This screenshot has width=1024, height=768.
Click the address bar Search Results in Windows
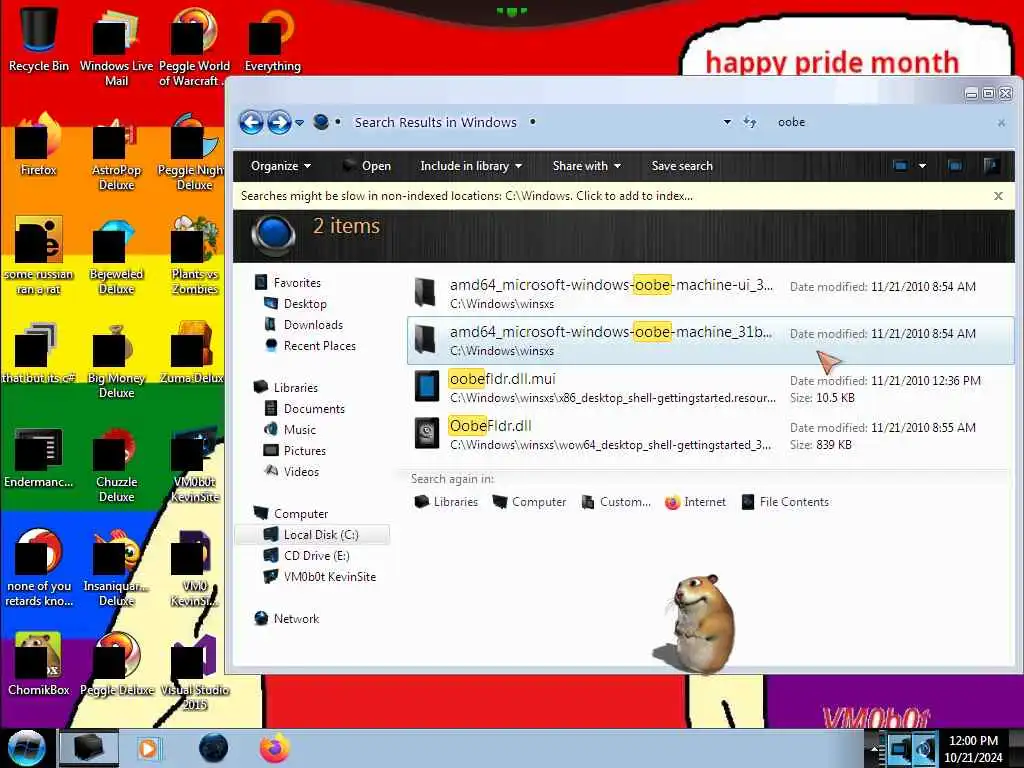point(436,122)
